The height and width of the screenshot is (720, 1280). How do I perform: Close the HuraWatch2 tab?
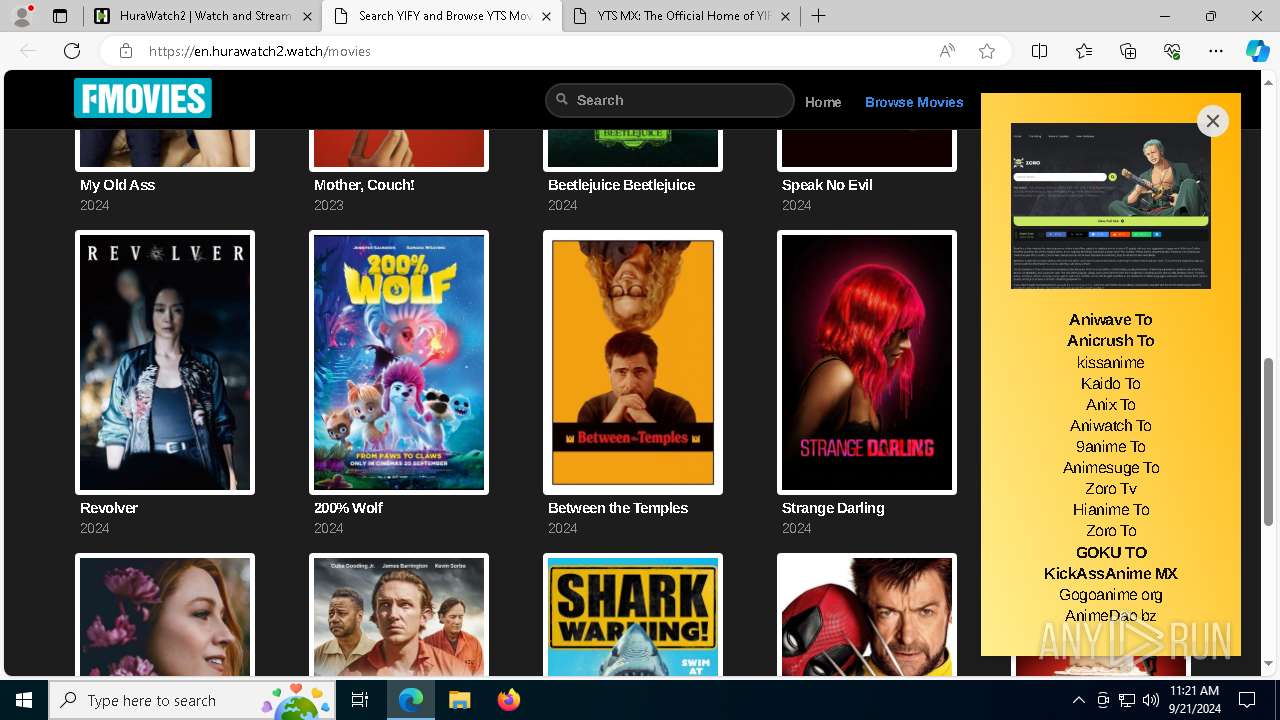click(x=307, y=16)
